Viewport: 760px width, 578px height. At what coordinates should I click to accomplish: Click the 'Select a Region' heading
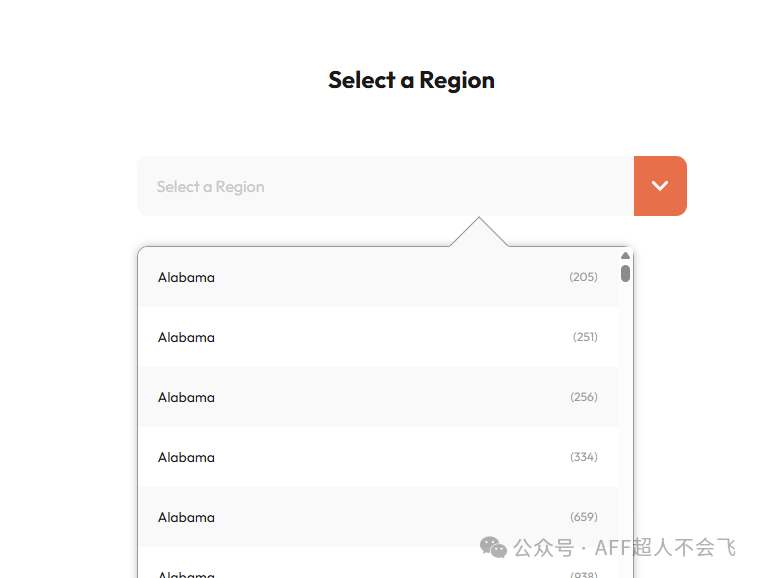(x=411, y=80)
